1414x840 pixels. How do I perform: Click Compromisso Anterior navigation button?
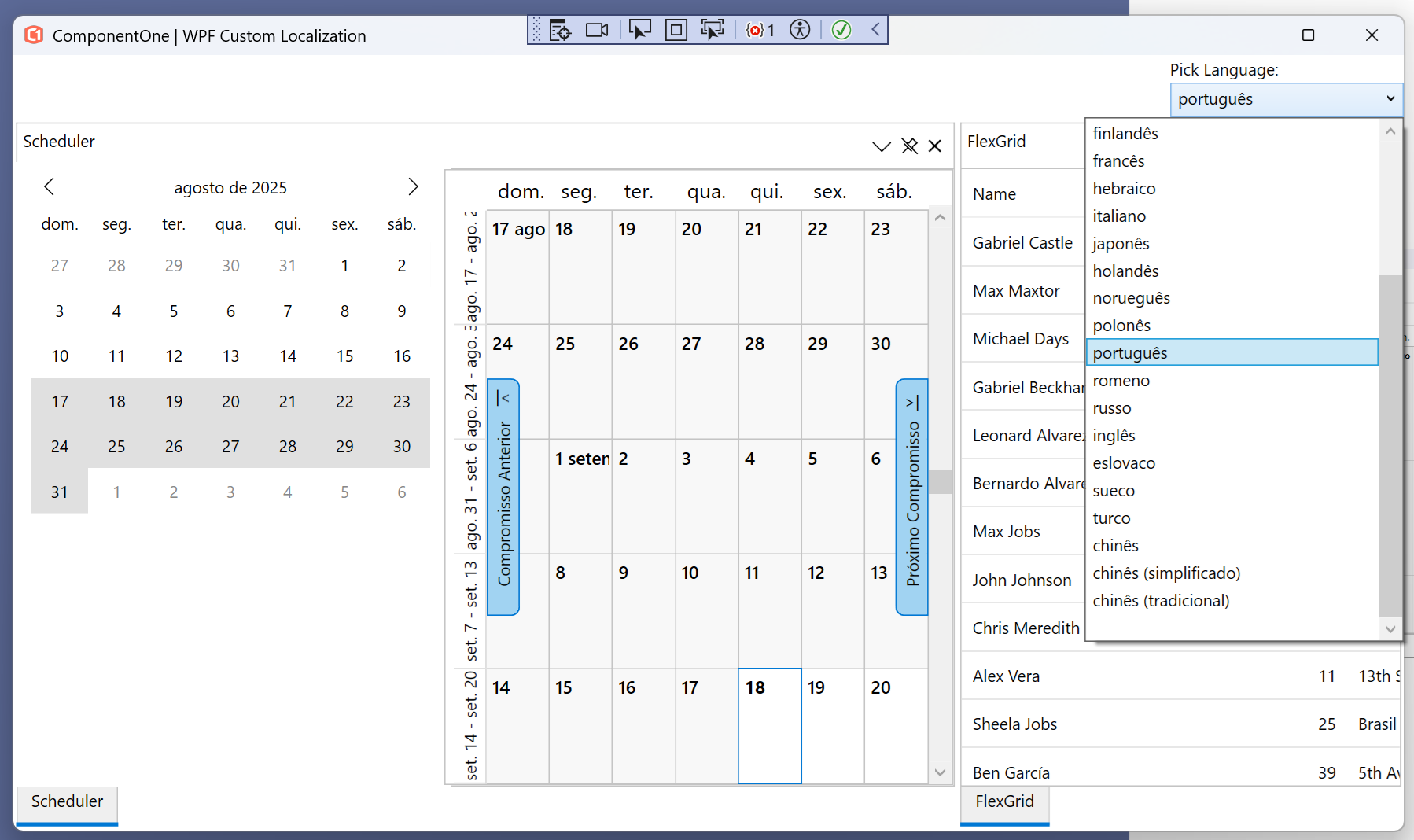coord(503,497)
